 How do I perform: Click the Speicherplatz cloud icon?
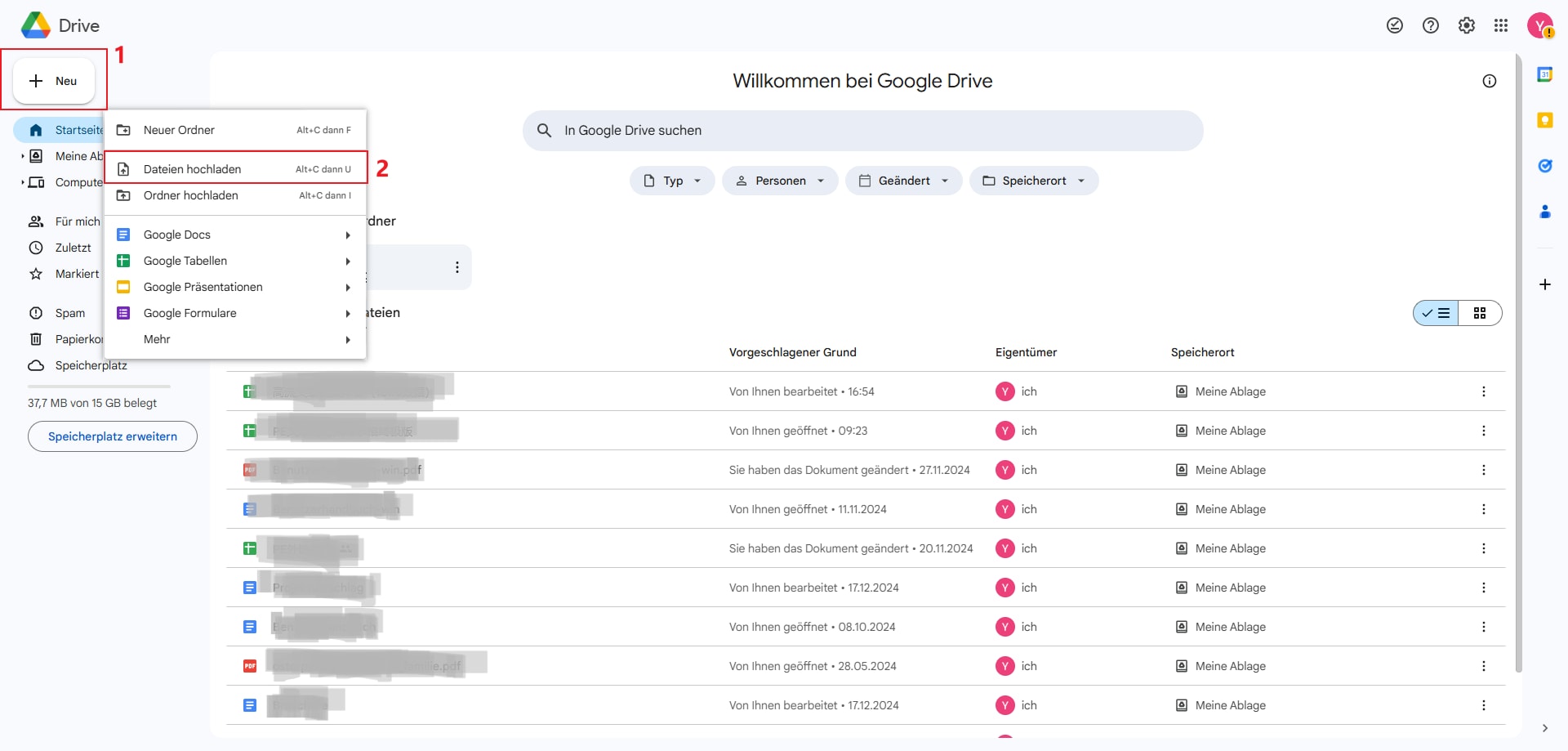tap(36, 365)
